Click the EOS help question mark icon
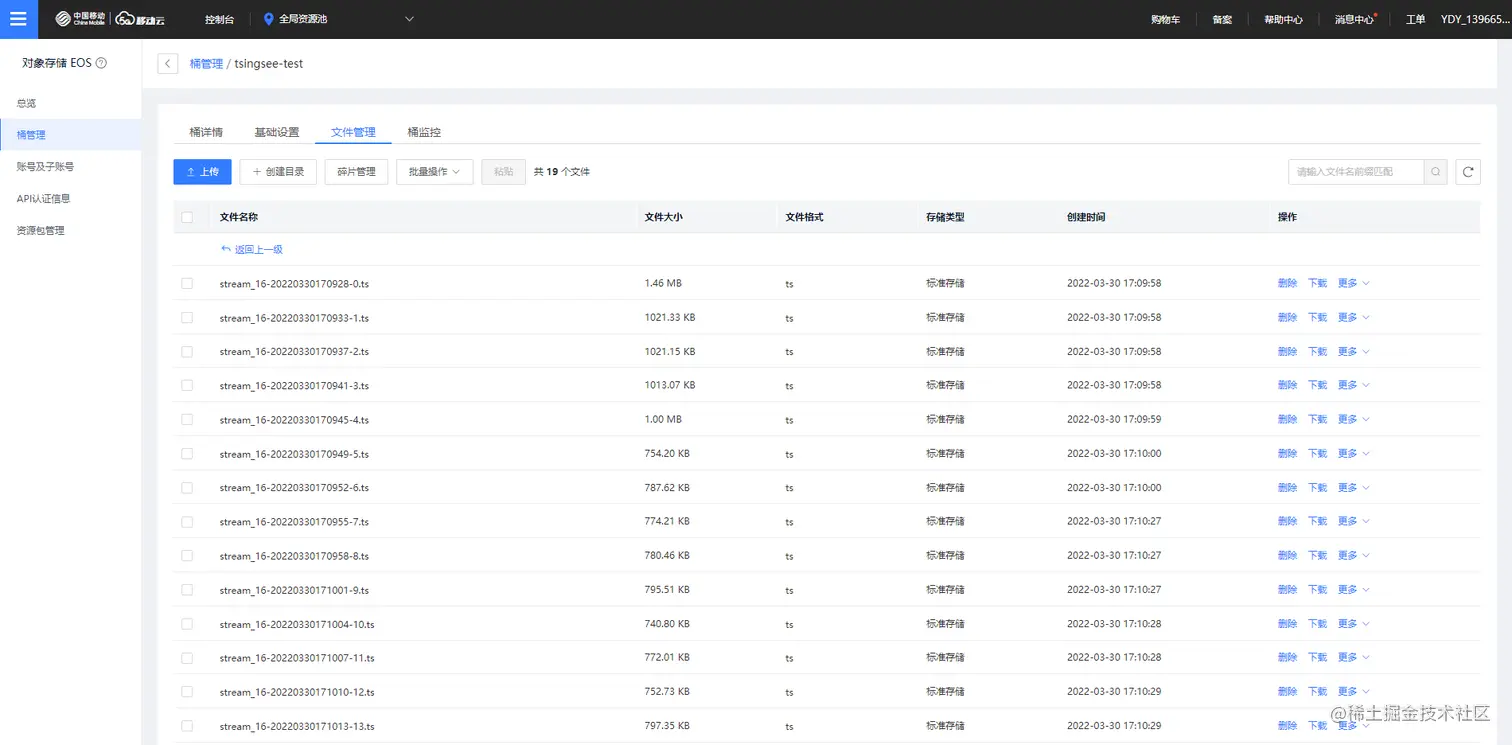The width and height of the screenshot is (1512, 745). 101,63
